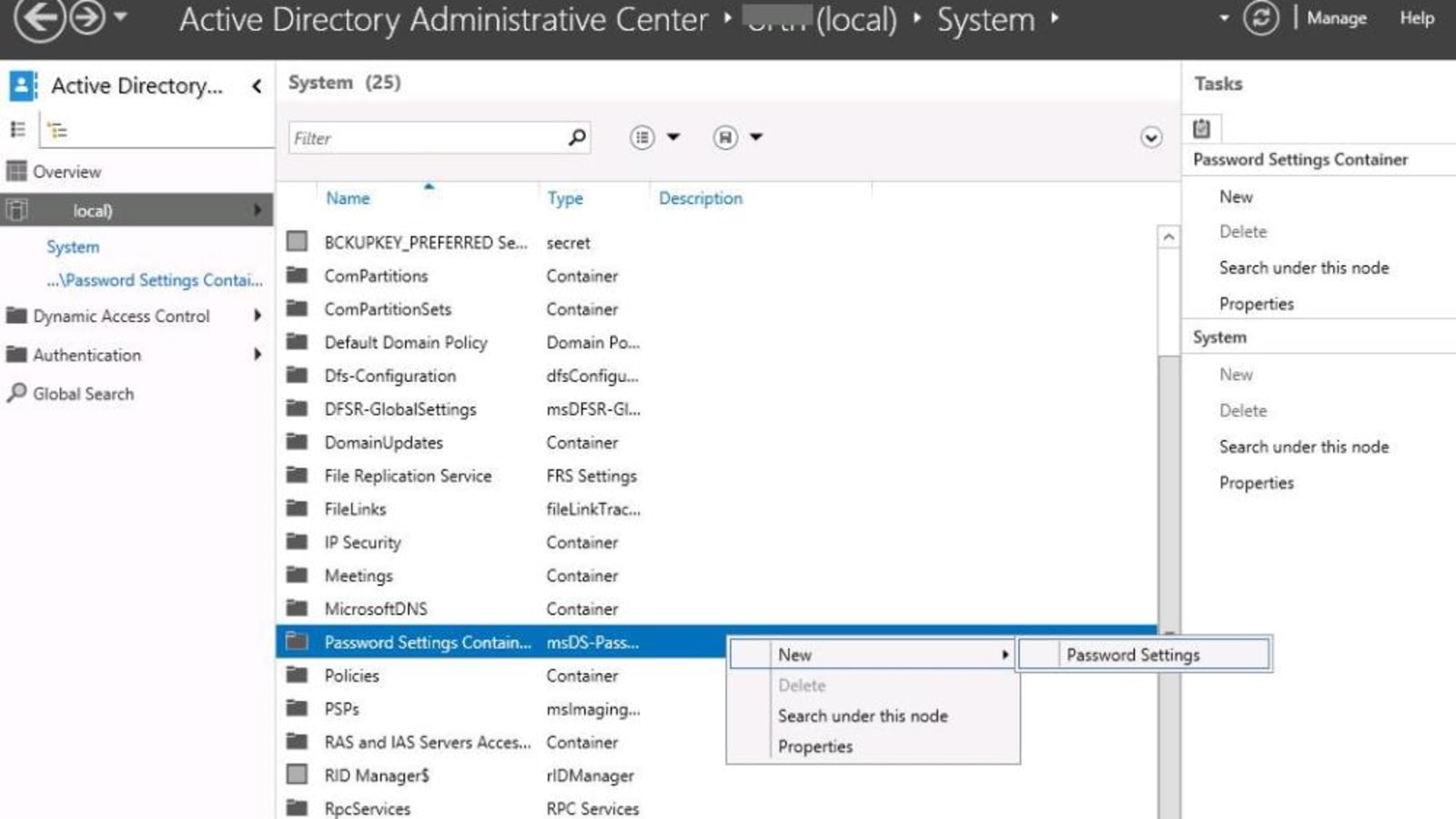Open Global Search in the navigation pane
Image resolution: width=1456 pixels, height=819 pixels.
coord(82,393)
